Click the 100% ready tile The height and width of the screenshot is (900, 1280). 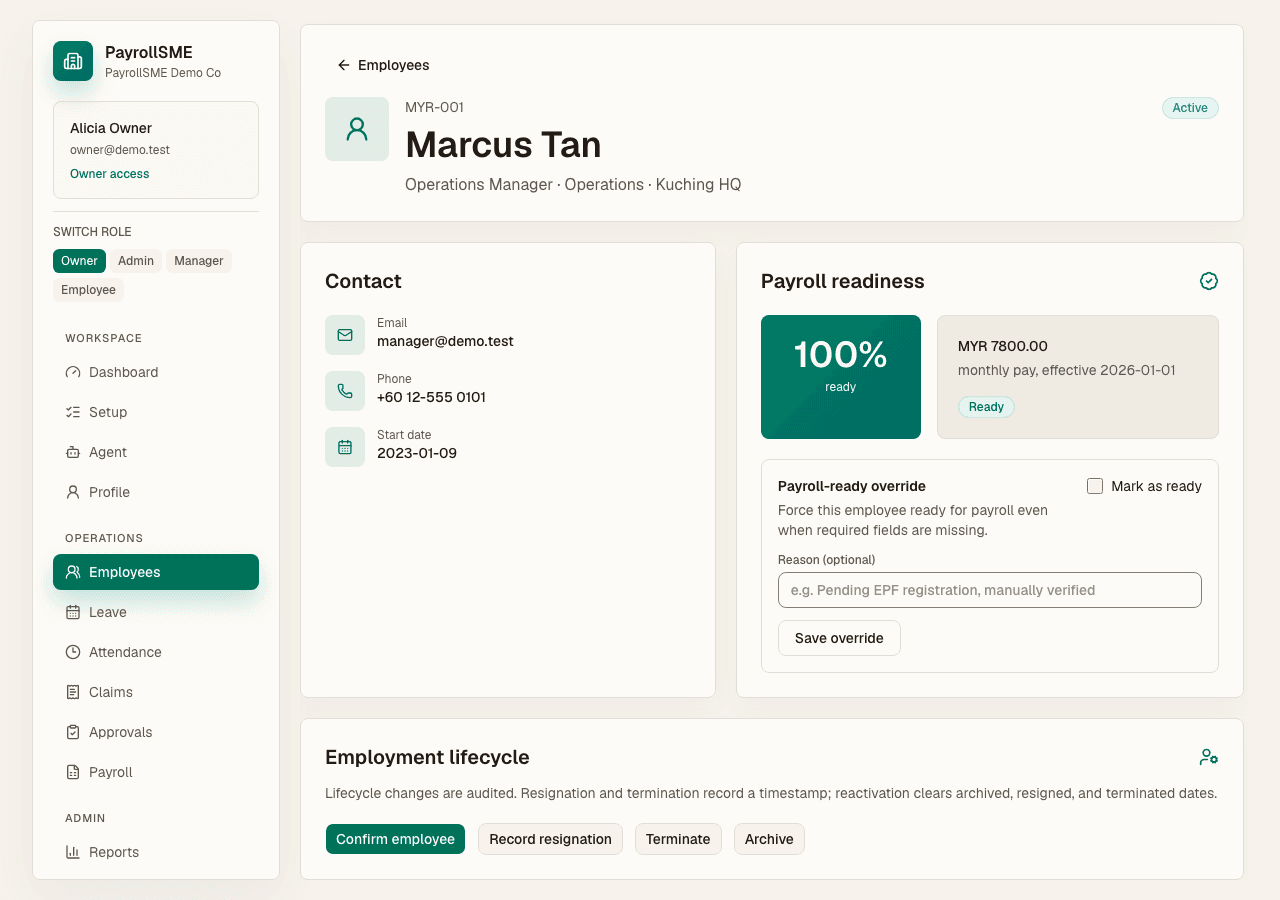point(841,377)
